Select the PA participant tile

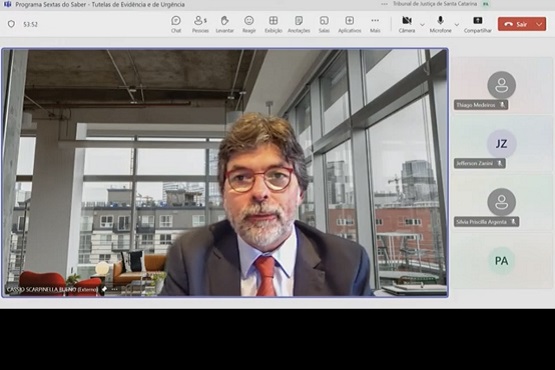(x=502, y=261)
